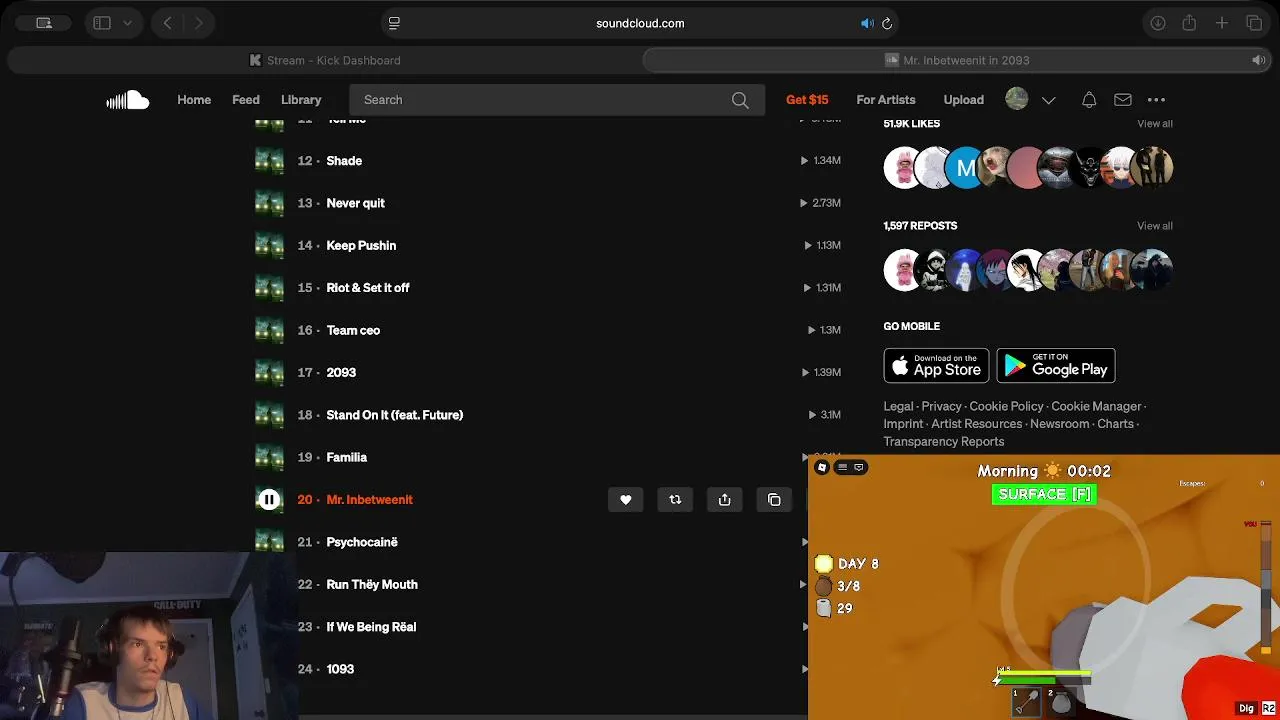Open For Artists page

coord(886,100)
